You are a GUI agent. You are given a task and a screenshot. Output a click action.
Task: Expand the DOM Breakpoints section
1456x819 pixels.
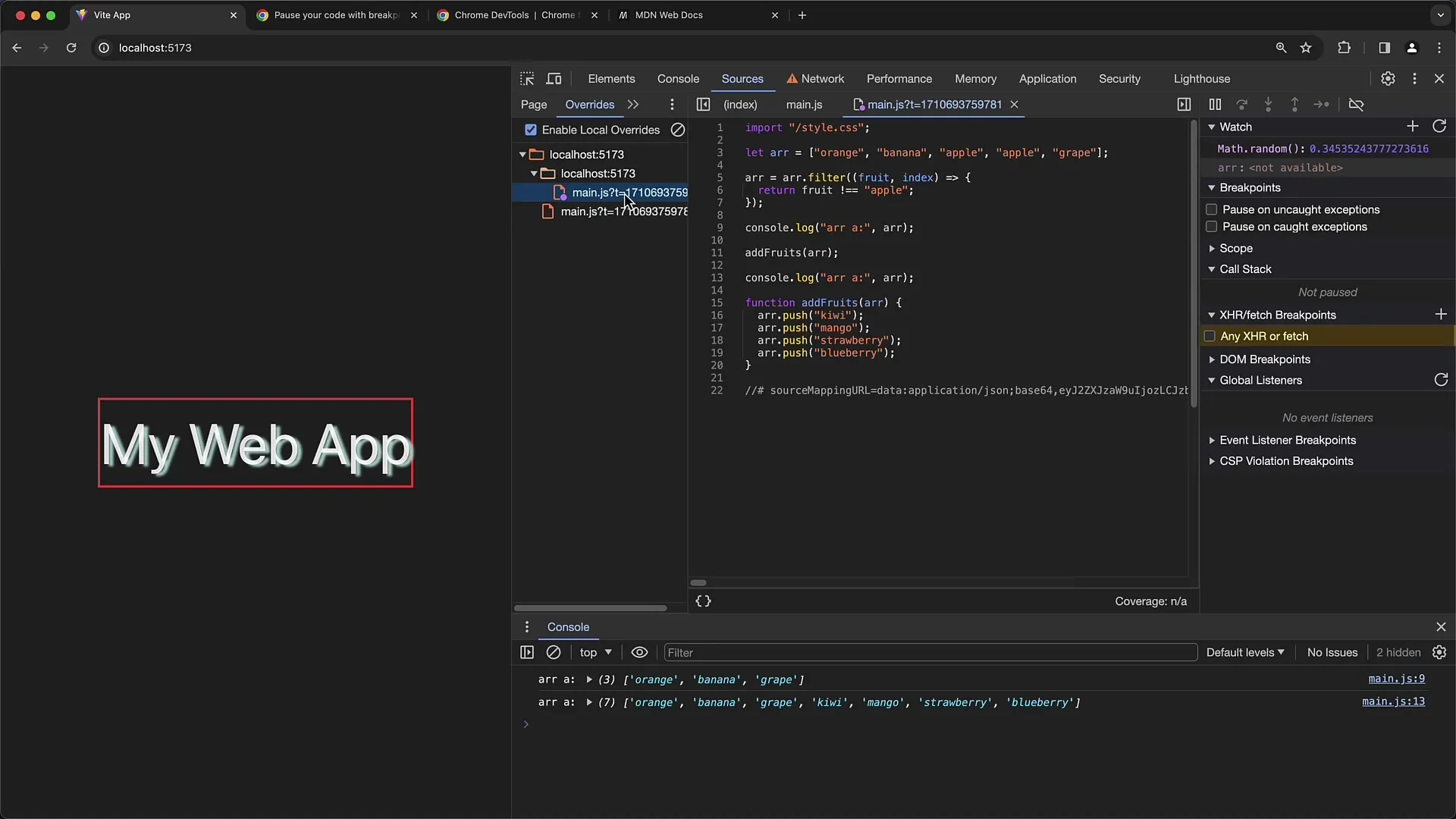[x=1212, y=359]
